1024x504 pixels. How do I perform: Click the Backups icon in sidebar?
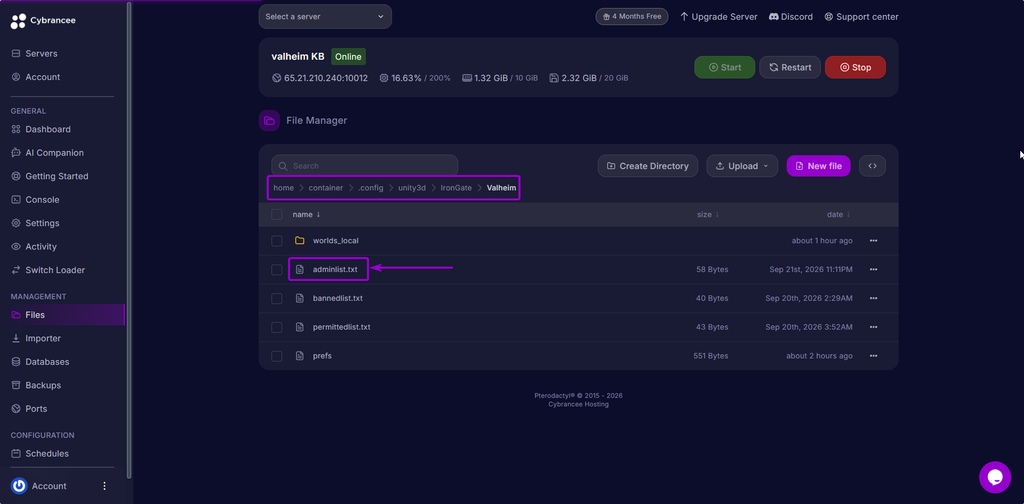[x=16, y=385]
